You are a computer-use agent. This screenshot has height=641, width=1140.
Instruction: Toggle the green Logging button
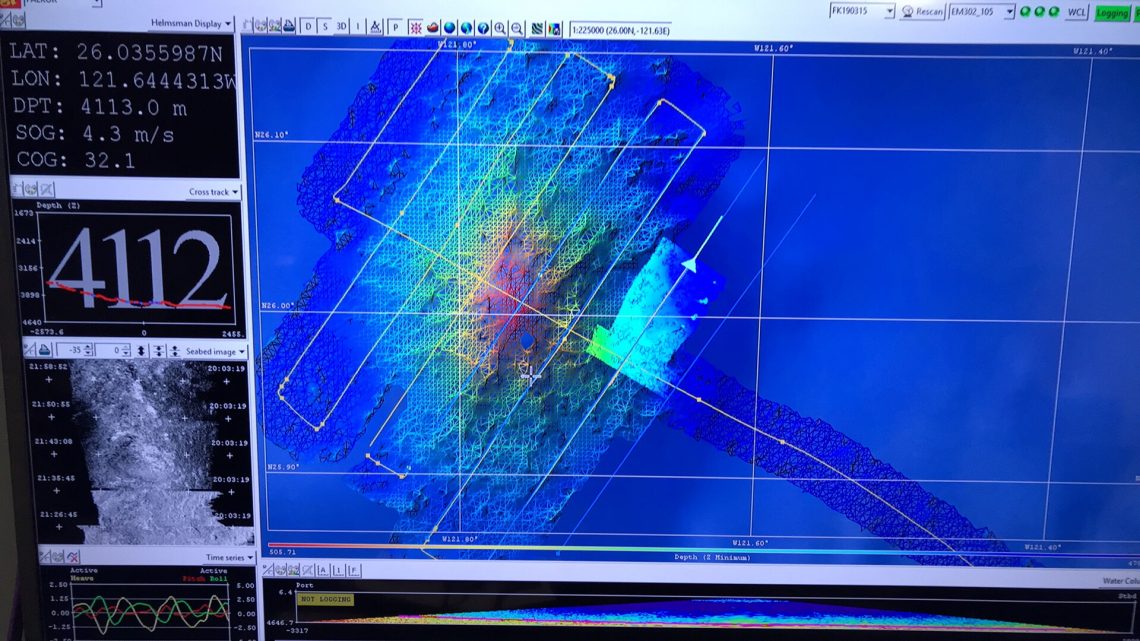1112,13
